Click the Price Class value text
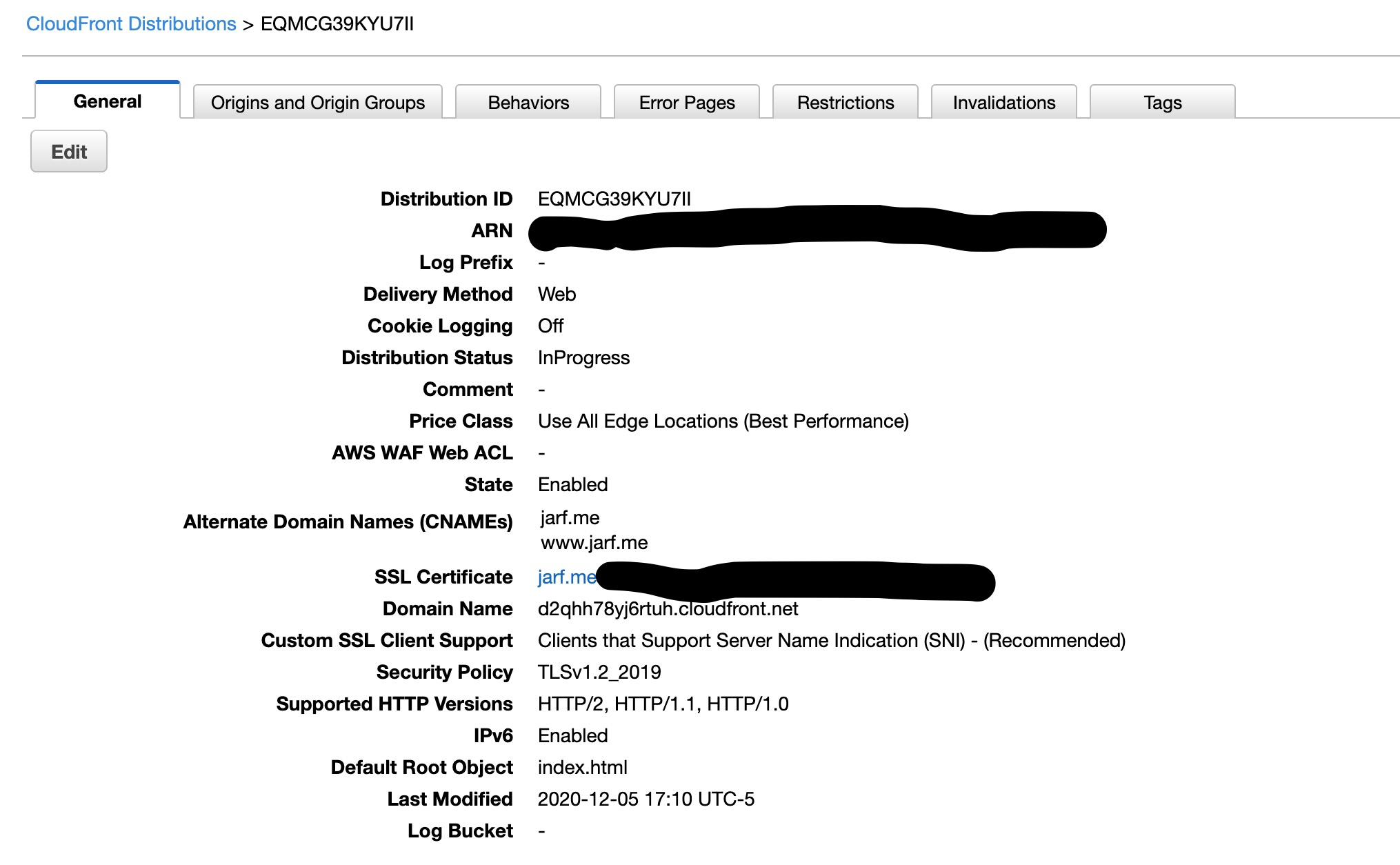The height and width of the screenshot is (865, 1400). [723, 421]
